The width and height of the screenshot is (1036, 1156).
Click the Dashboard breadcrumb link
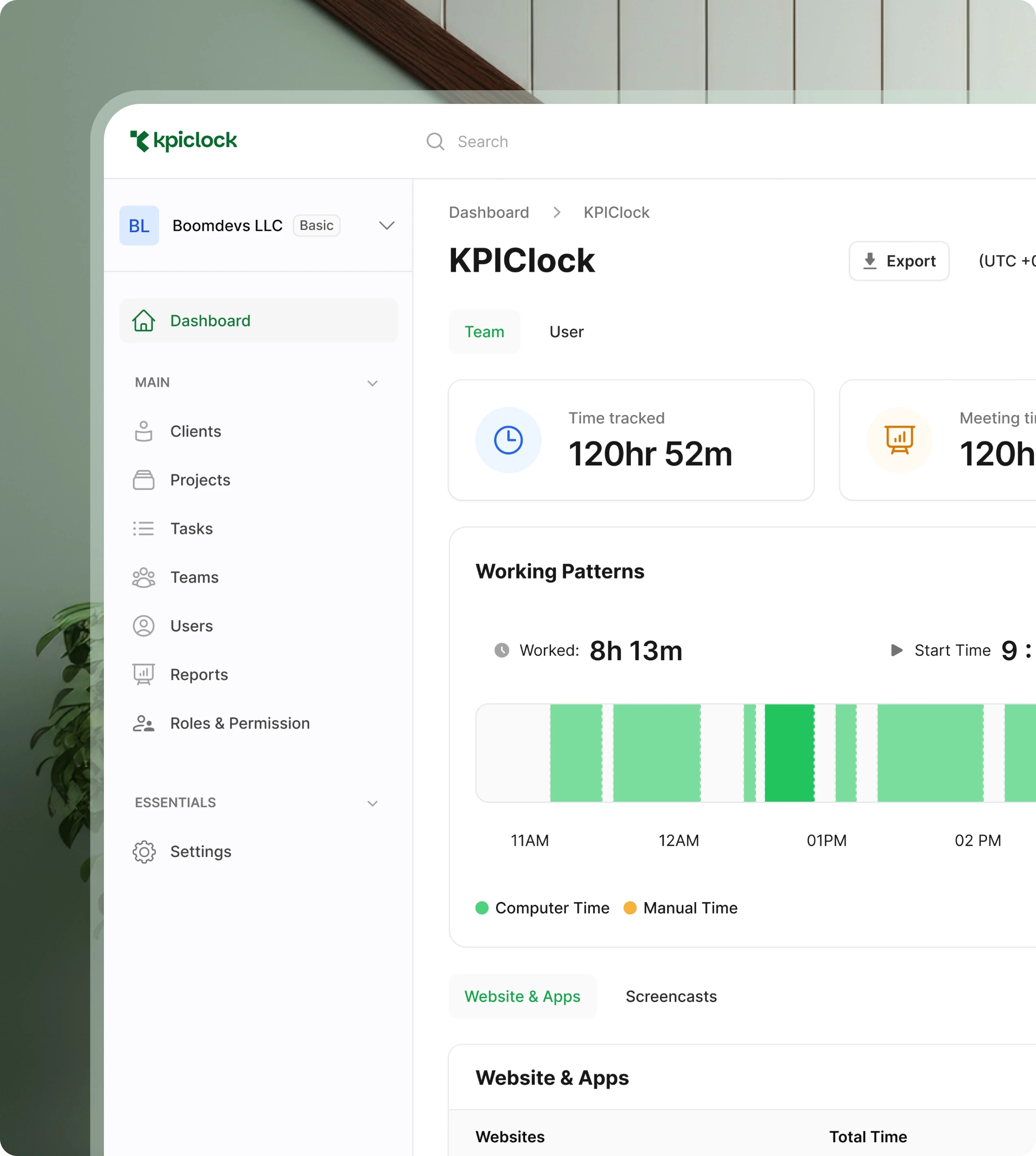pyautogui.click(x=489, y=213)
